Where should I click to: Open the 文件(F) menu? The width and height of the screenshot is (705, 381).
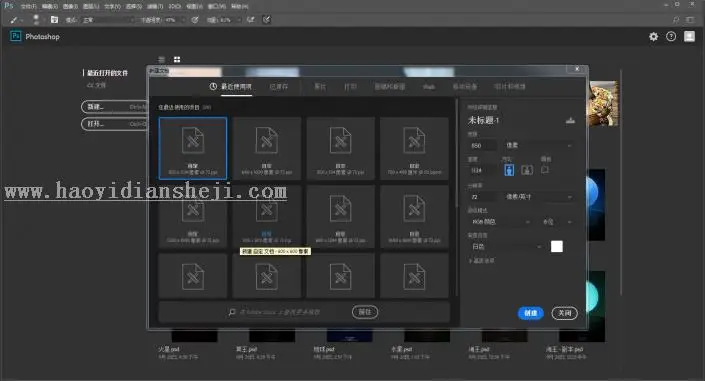click(28, 6)
